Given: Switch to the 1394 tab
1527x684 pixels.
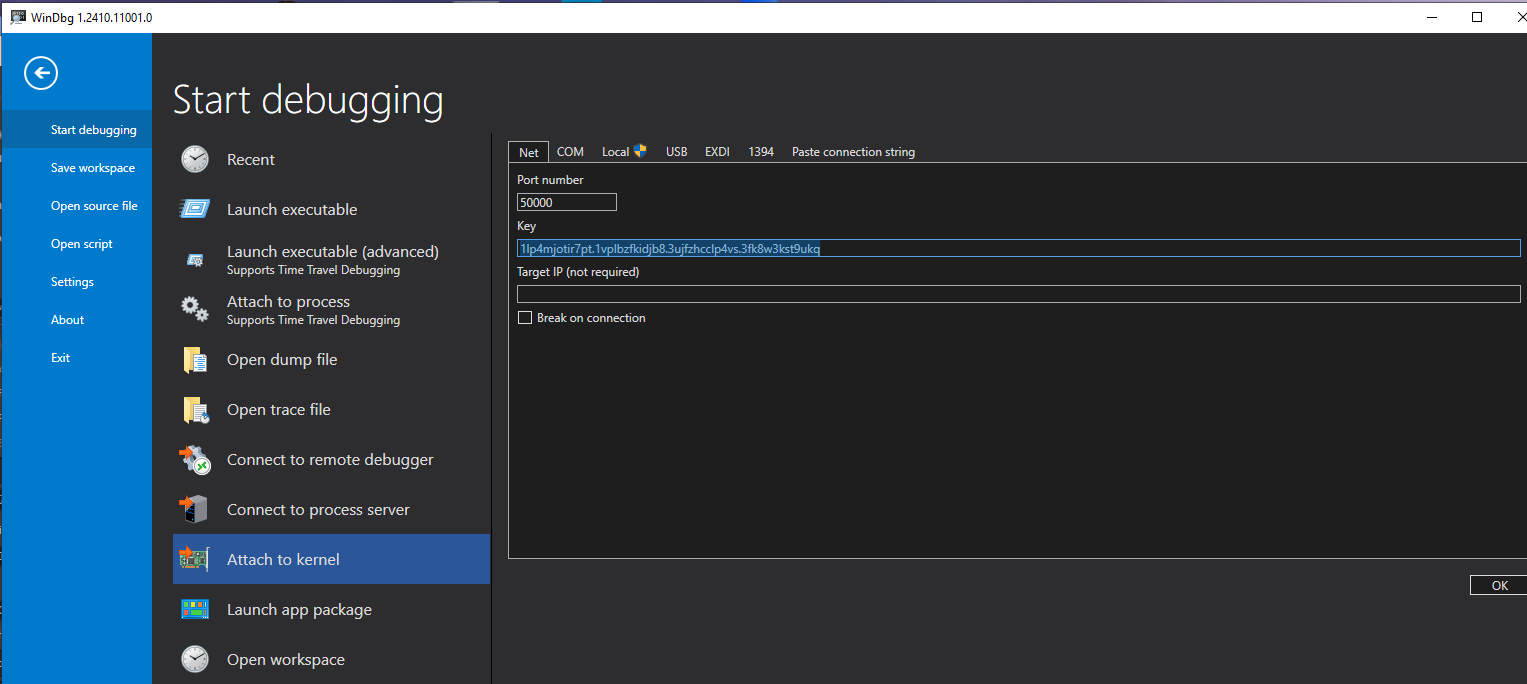Looking at the screenshot, I should click(761, 152).
